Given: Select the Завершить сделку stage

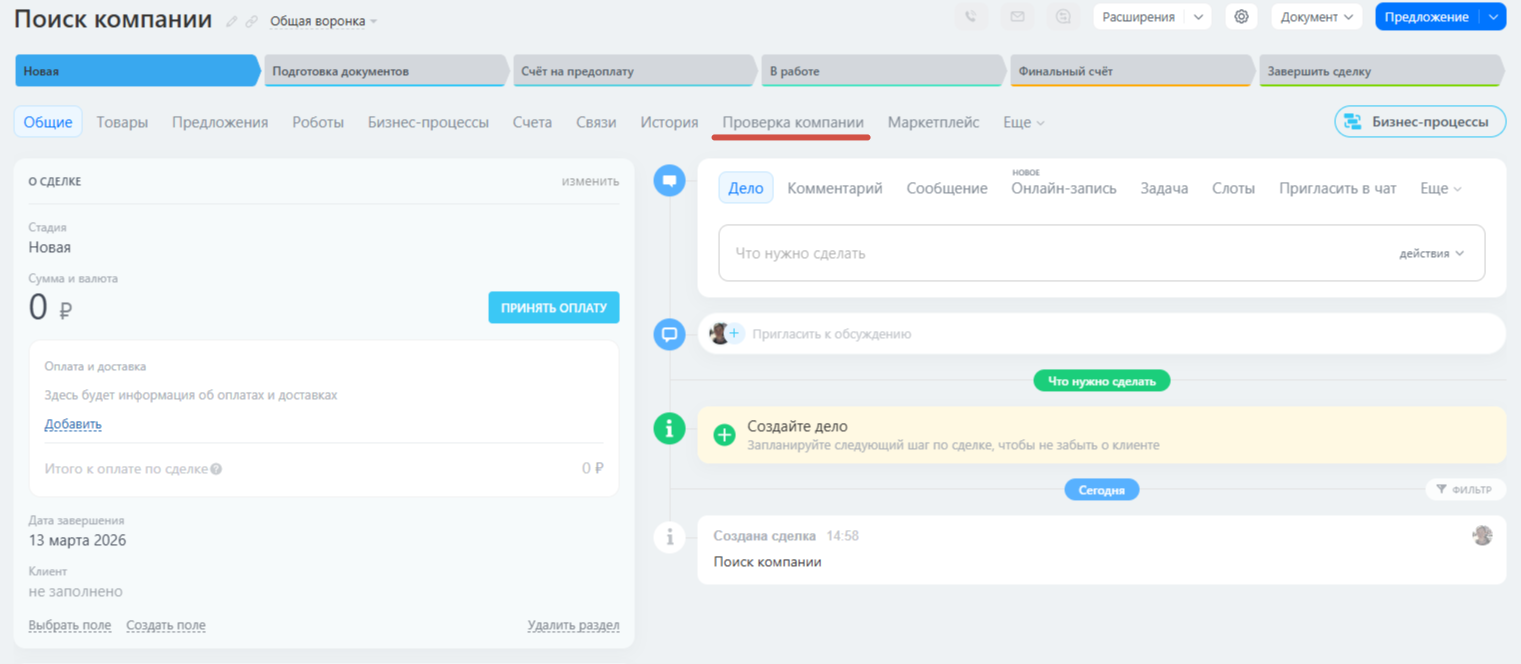Looking at the screenshot, I should coord(1381,71).
